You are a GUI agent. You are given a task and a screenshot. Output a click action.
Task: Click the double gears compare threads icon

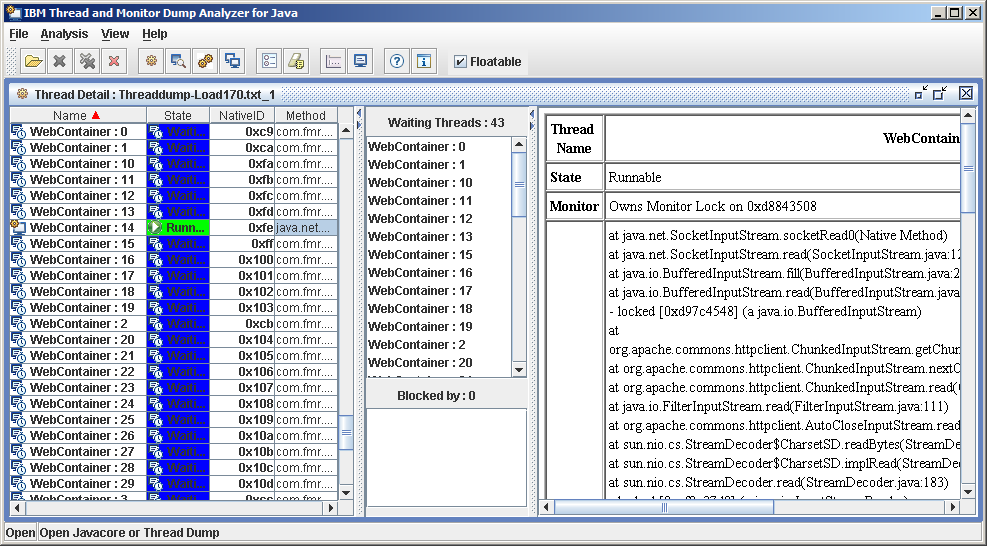(x=205, y=61)
